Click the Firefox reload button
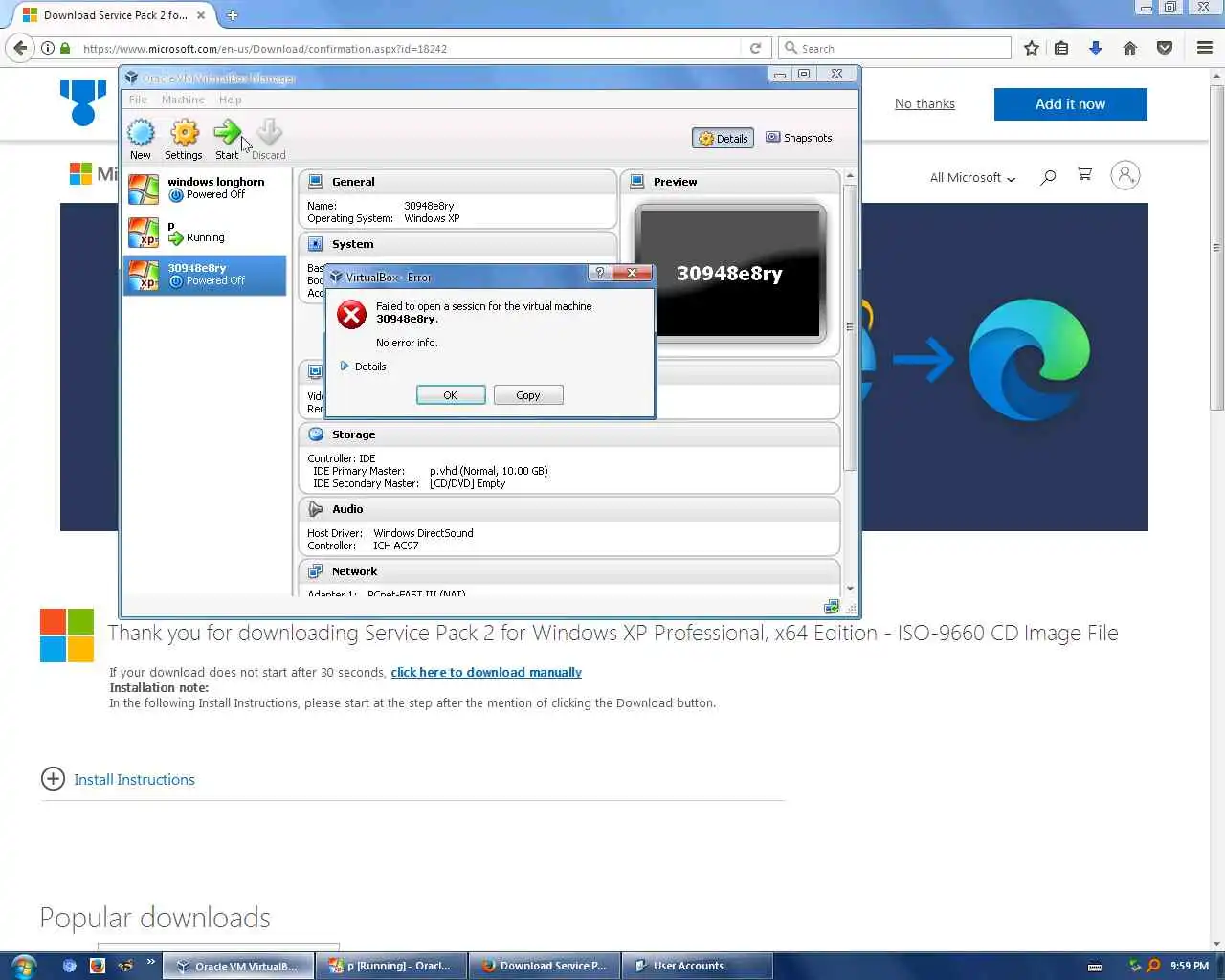 pyautogui.click(x=755, y=48)
